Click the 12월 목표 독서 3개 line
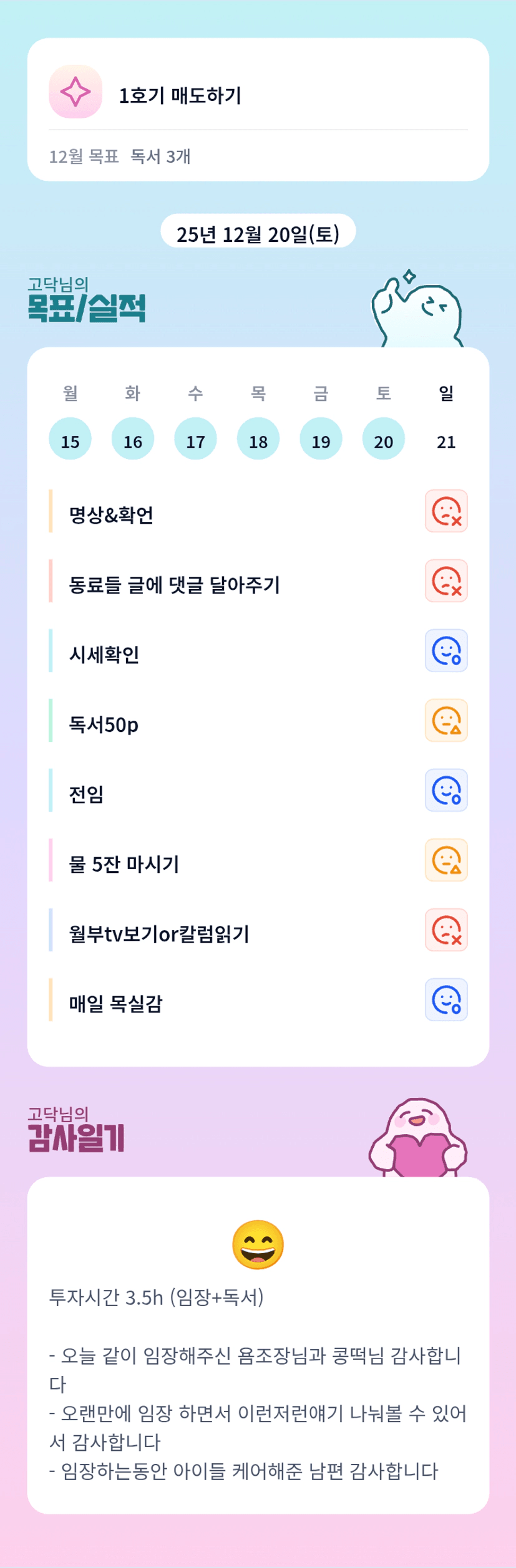 tap(120, 156)
